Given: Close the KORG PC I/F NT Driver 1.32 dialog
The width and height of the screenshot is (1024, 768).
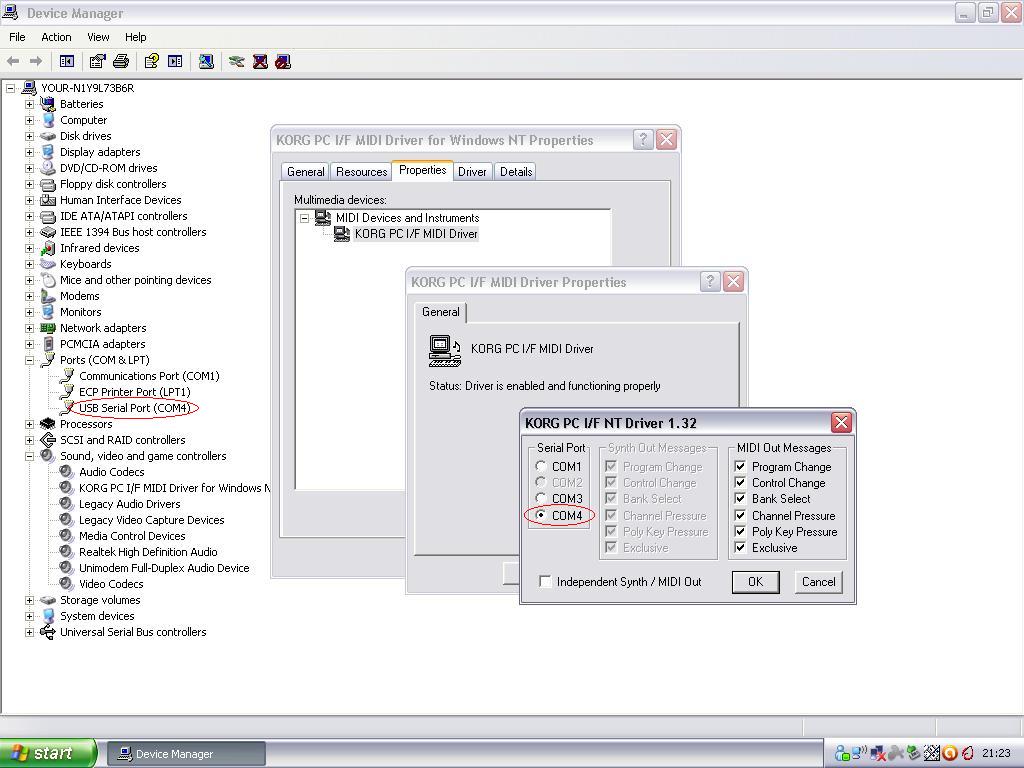Looking at the screenshot, I should (841, 423).
